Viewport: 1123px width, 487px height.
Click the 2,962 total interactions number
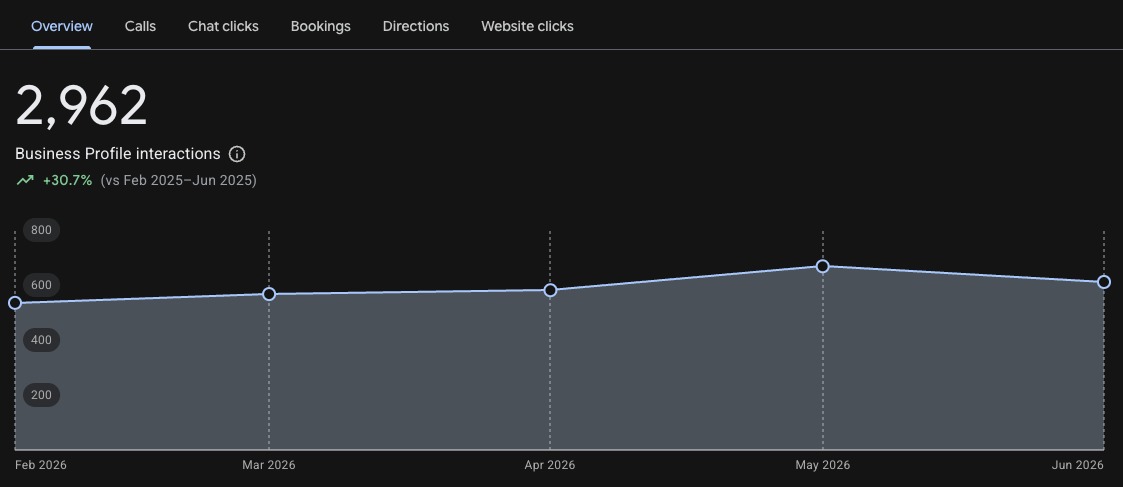click(x=81, y=106)
